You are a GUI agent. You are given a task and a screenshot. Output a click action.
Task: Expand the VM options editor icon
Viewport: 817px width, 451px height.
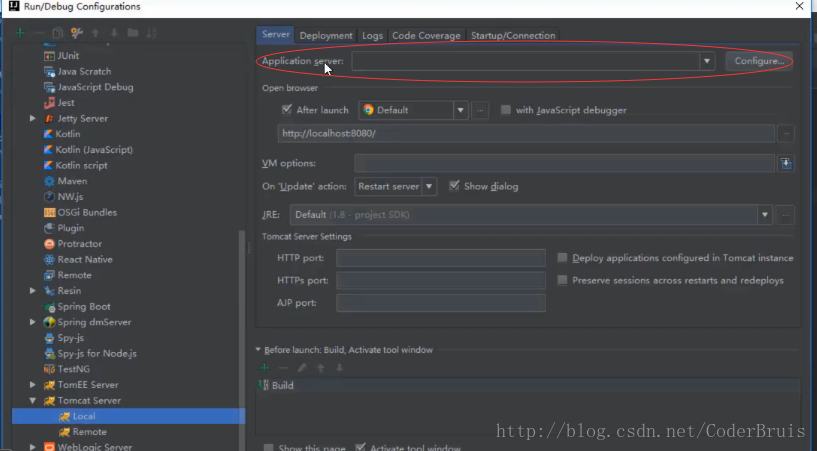[786, 164]
